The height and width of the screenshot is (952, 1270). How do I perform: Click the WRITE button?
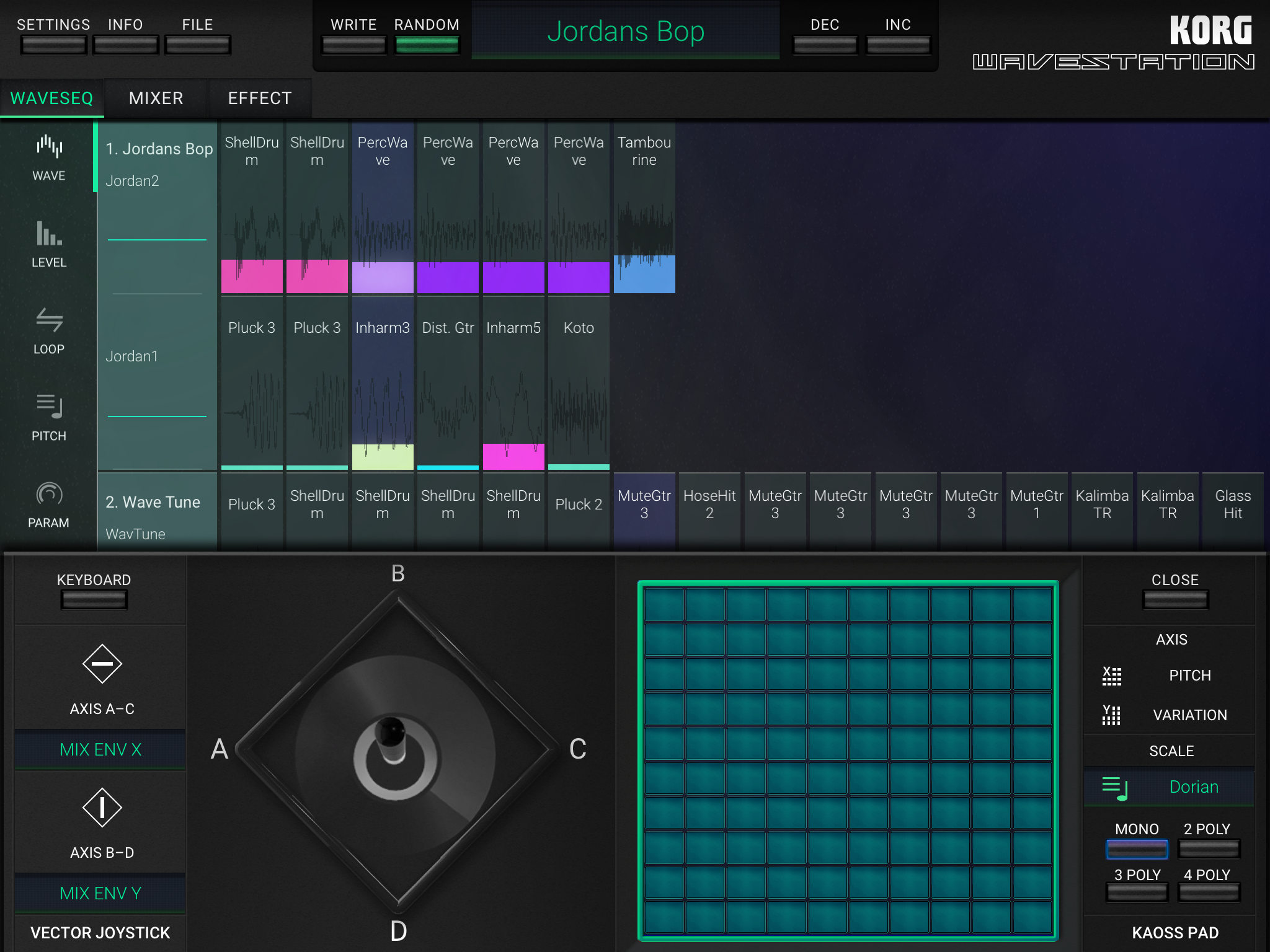[x=354, y=45]
